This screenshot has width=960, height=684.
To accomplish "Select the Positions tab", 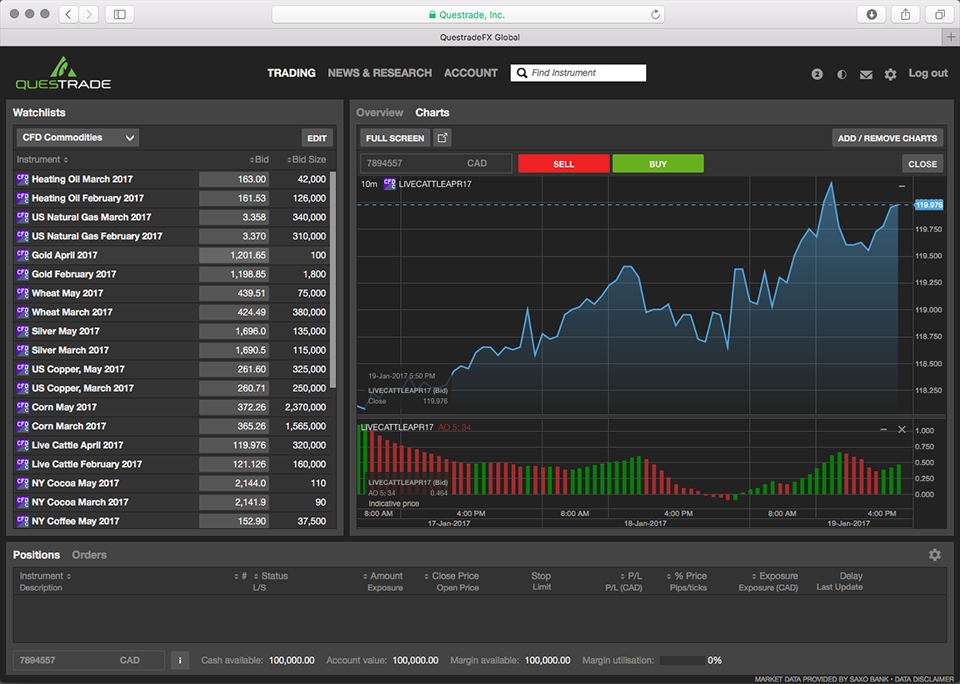I will 36,555.
